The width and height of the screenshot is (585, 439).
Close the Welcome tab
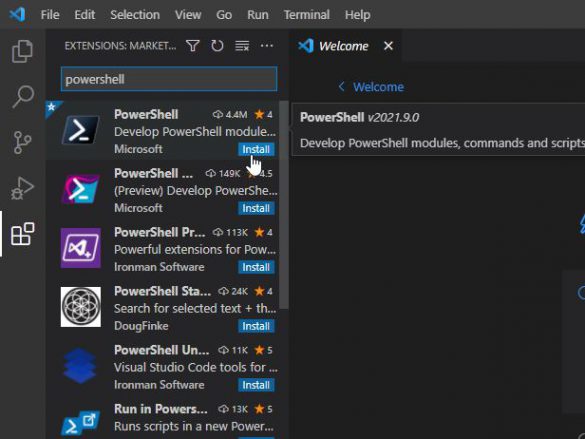388,46
